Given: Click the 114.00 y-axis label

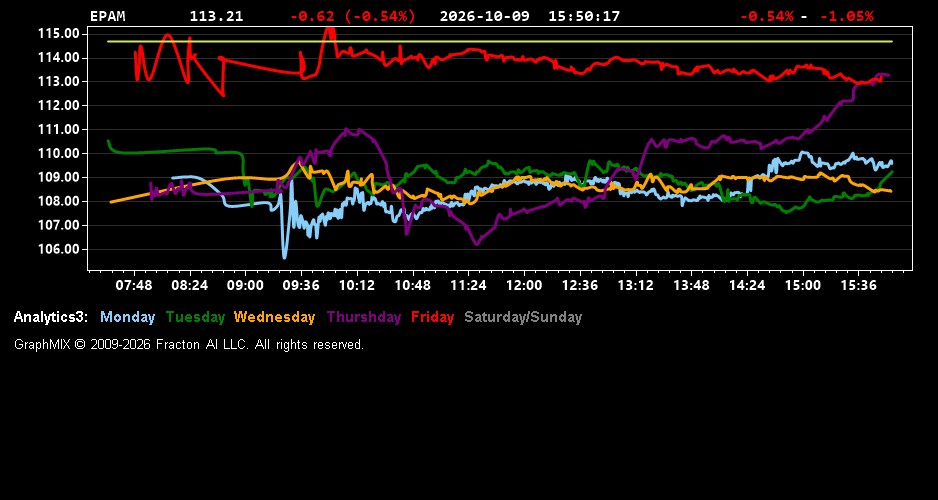Looking at the screenshot, I should point(59,57).
